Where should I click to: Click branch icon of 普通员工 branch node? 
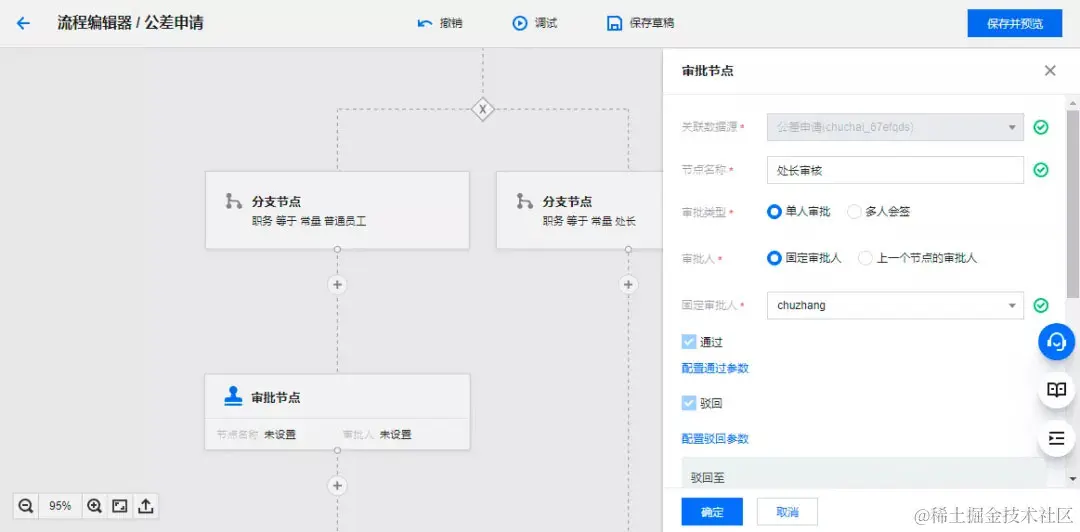(x=233, y=201)
